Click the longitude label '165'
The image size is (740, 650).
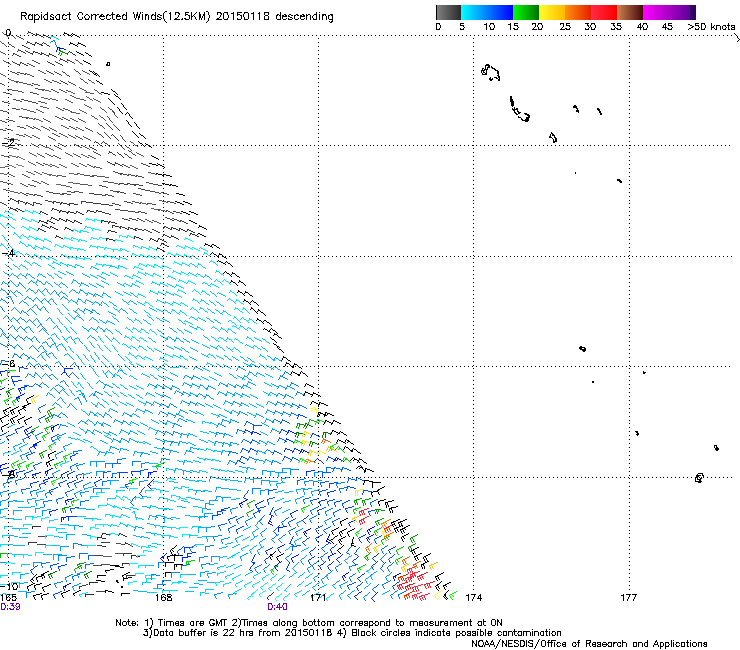pyautogui.click(x=8, y=598)
